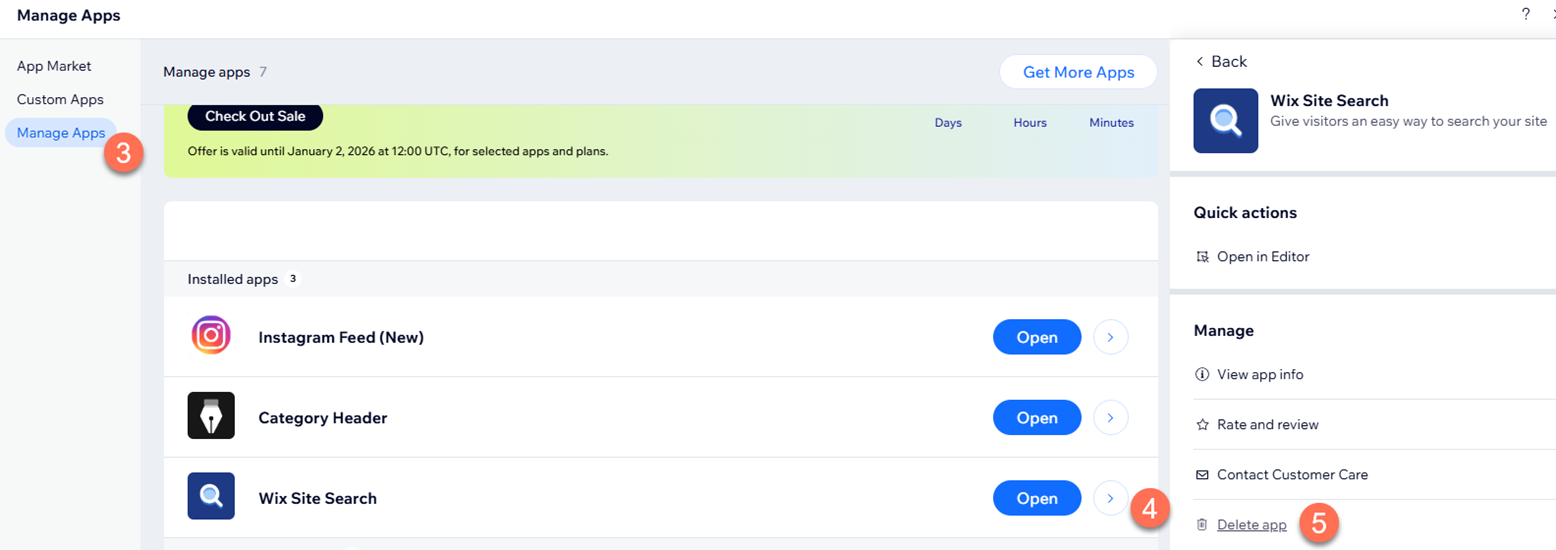Expand Instagram Feed options chevron
Image resolution: width=1556 pixels, height=550 pixels.
point(1111,337)
